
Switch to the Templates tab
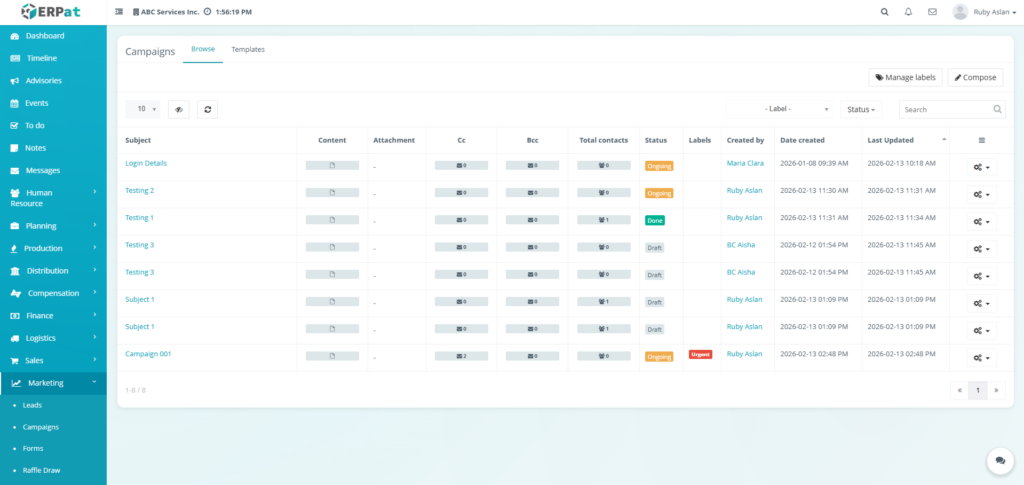248,49
